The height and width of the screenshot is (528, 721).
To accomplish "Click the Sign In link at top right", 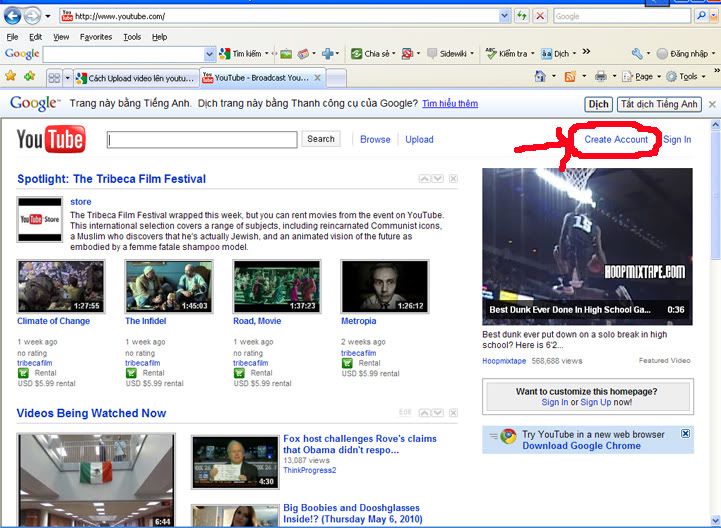I will 677,139.
